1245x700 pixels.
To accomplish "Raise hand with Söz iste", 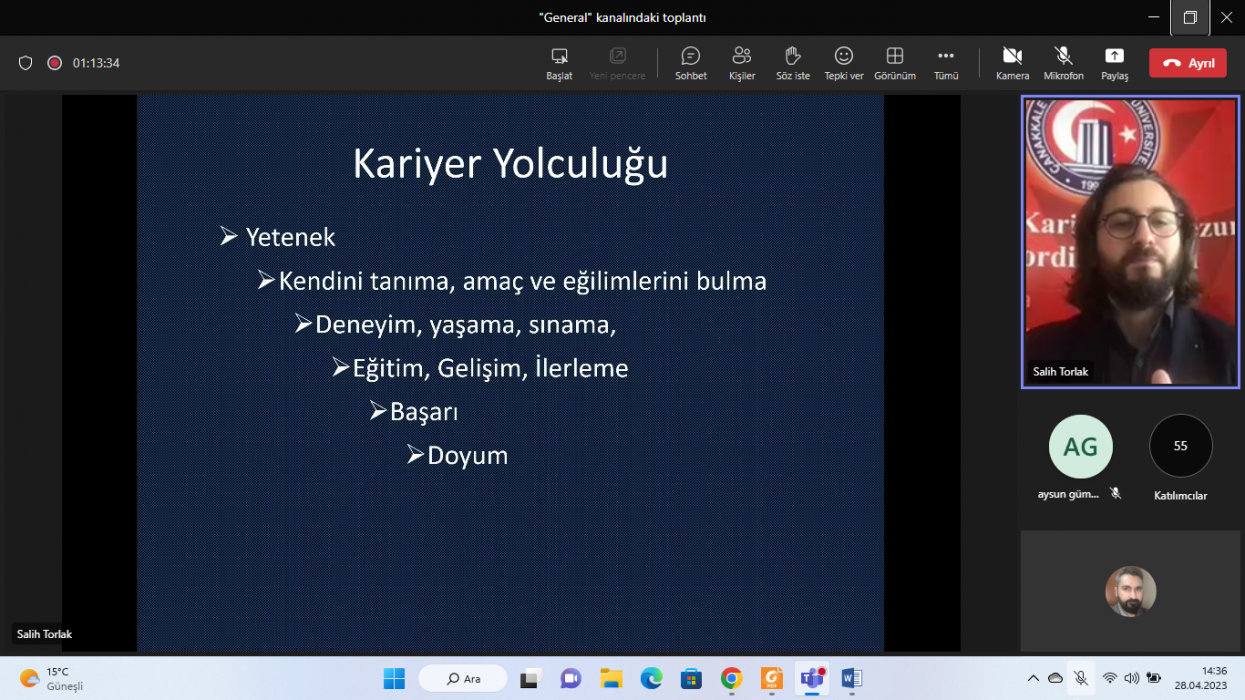I will pos(793,63).
